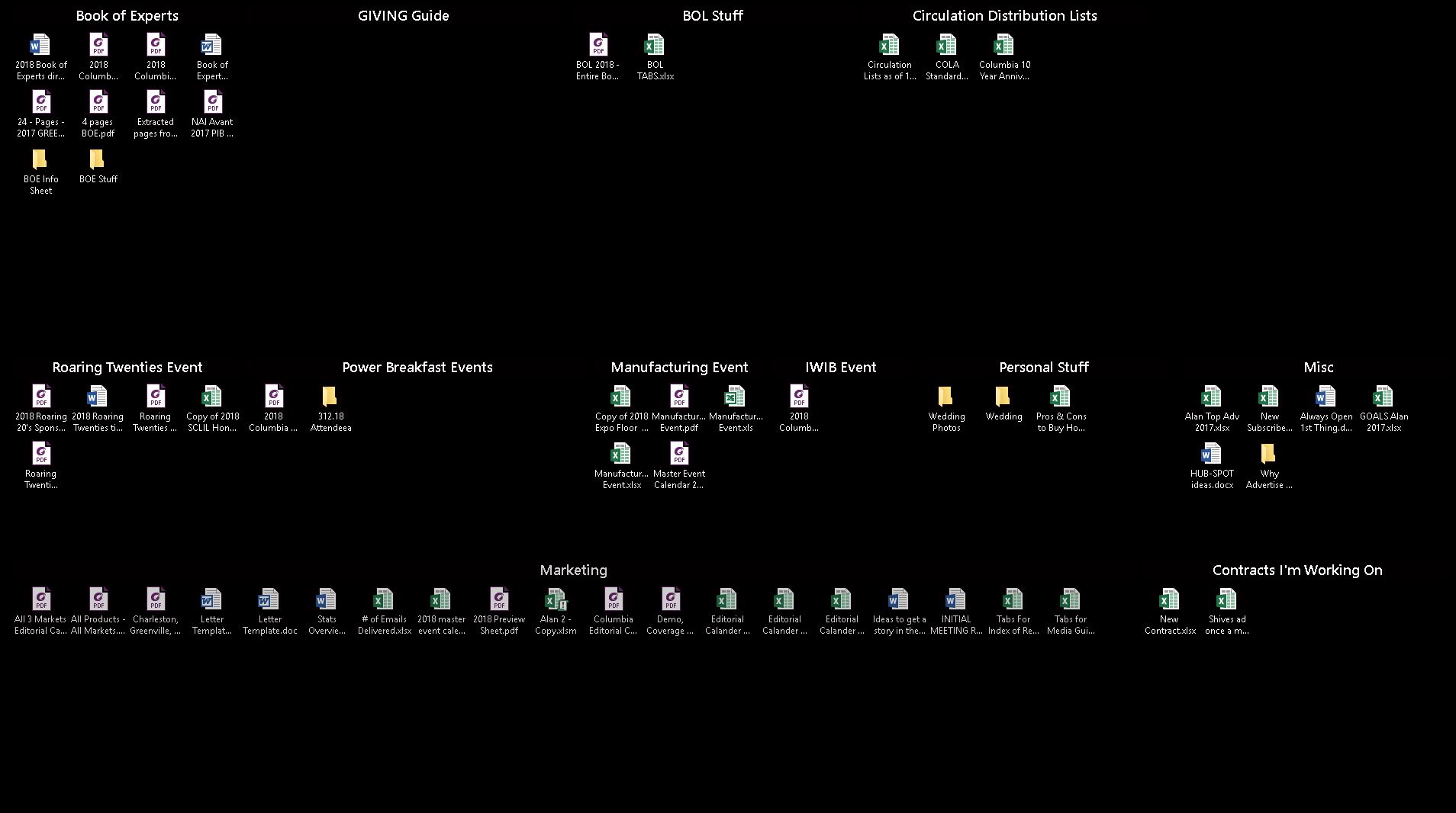
Task: Open the Master Event Calendar 2... PDF
Action: (678, 465)
